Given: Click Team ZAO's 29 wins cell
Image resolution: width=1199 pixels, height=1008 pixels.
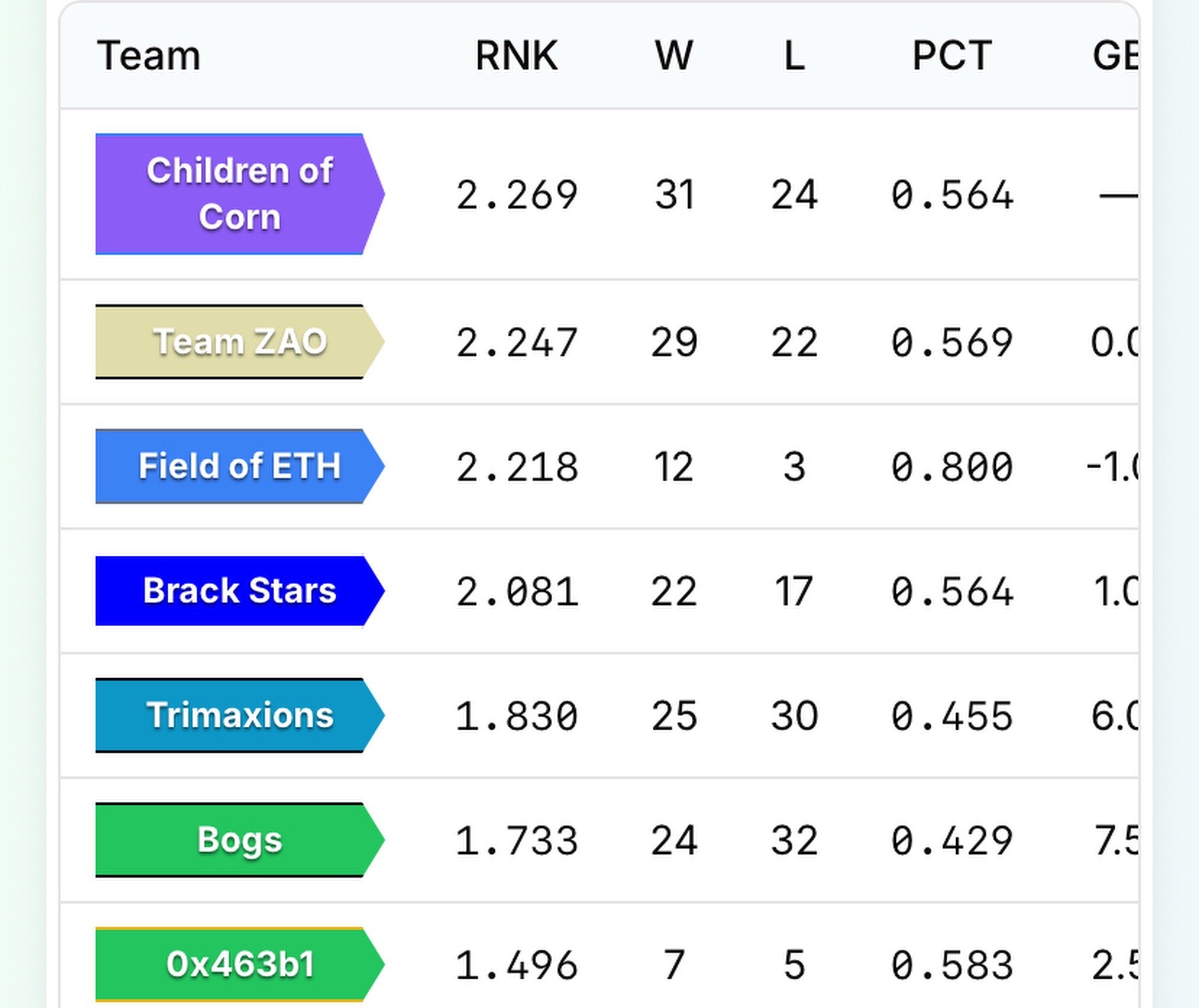Looking at the screenshot, I should click(x=674, y=342).
